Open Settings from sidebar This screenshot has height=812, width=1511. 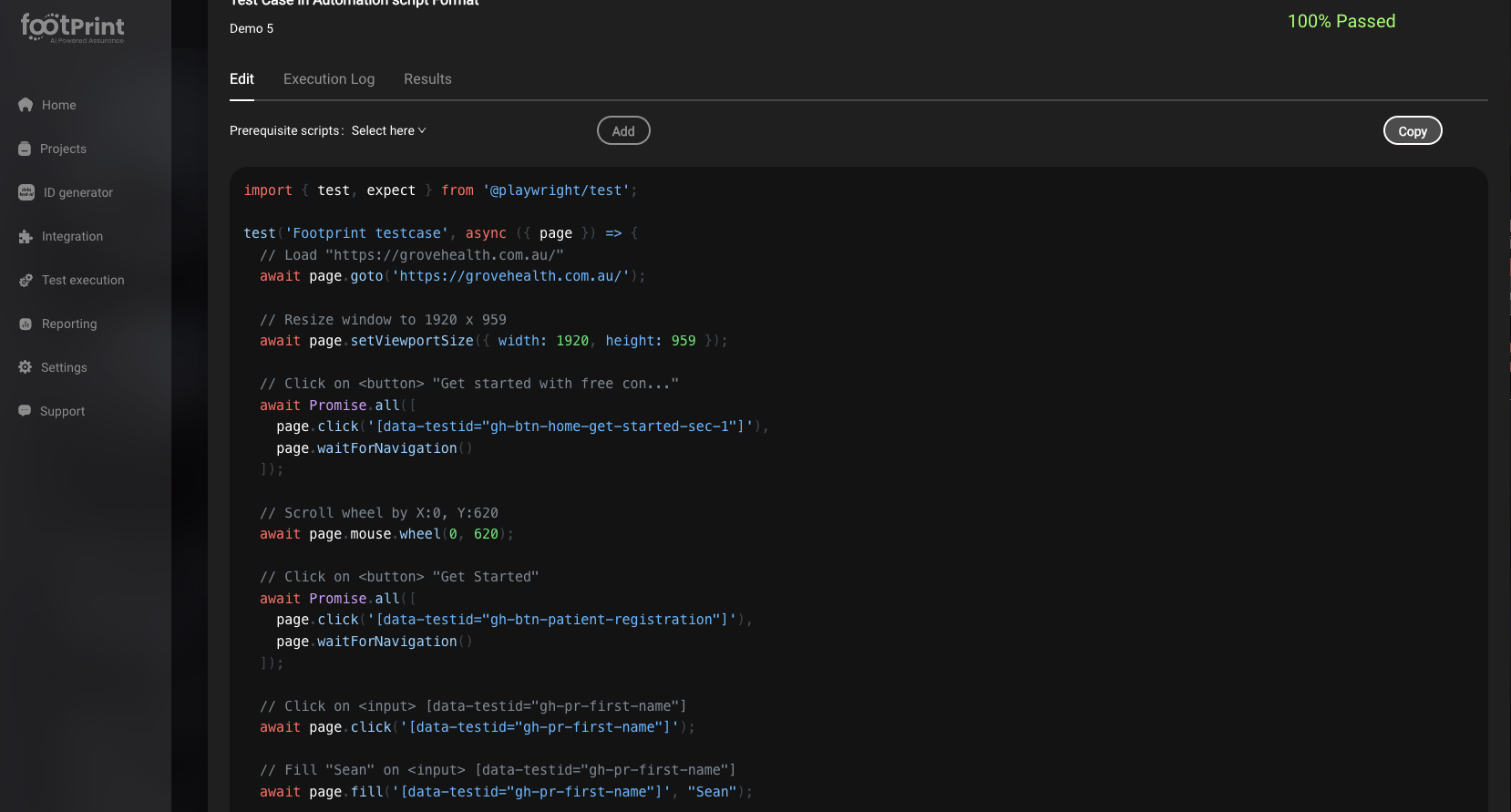(x=64, y=367)
